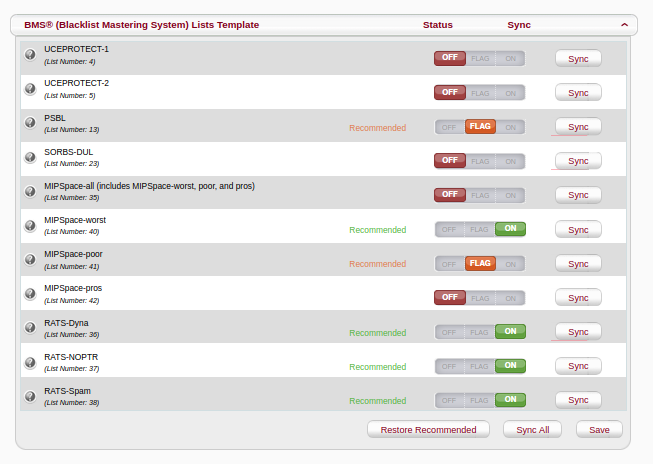This screenshot has height=464, width=653.
Task: Set MIPSpace-all status to FLAG
Action: (480, 195)
